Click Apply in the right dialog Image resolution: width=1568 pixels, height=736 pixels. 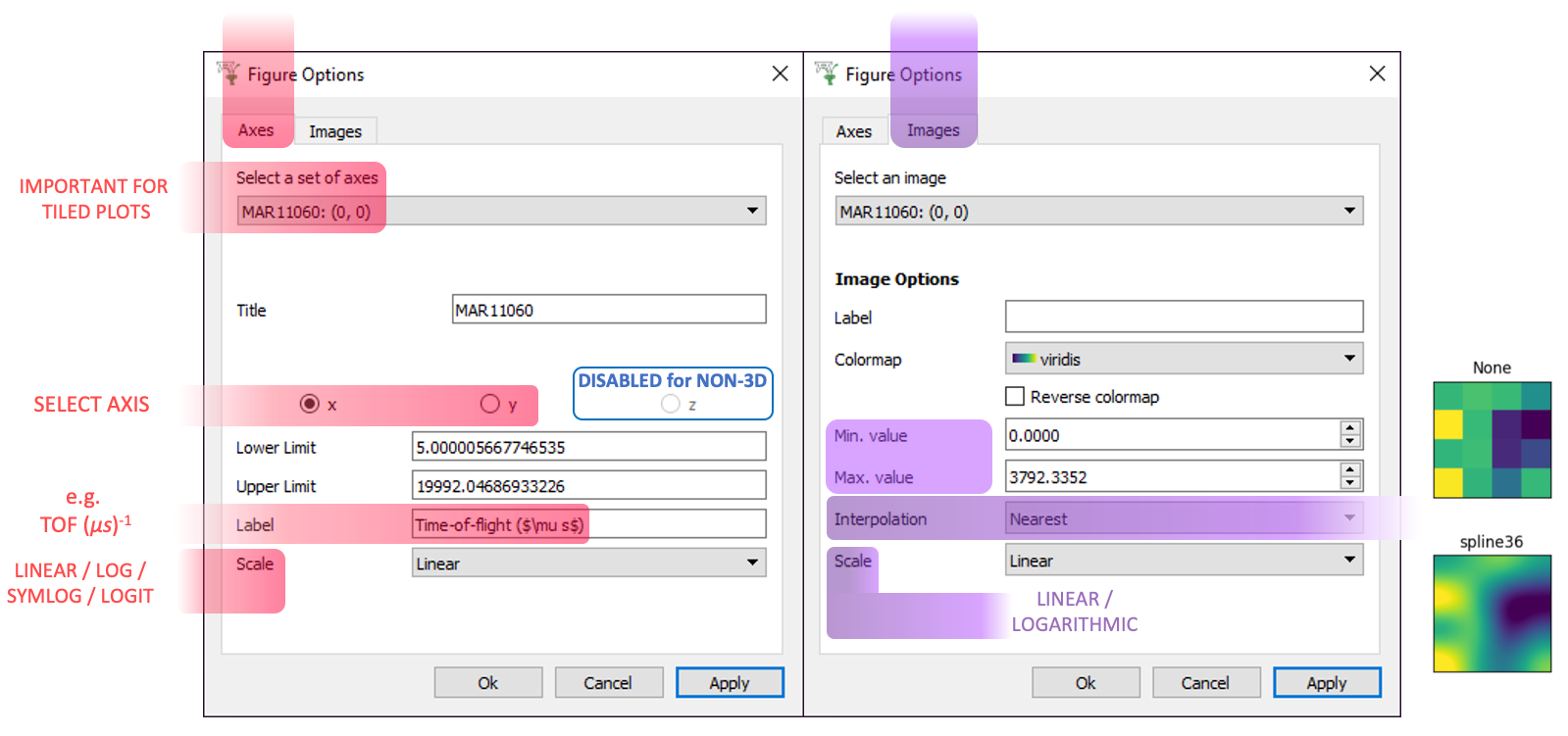(1327, 683)
